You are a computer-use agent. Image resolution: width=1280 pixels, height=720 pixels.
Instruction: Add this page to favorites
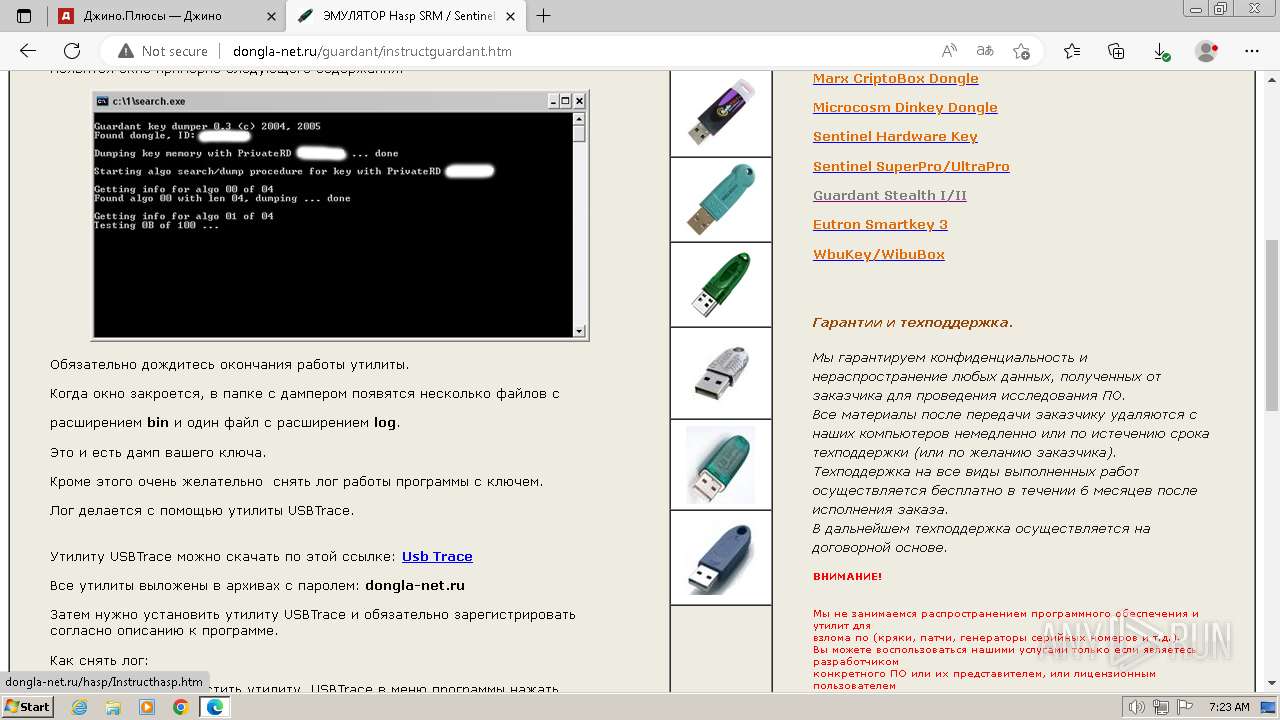click(x=1021, y=51)
